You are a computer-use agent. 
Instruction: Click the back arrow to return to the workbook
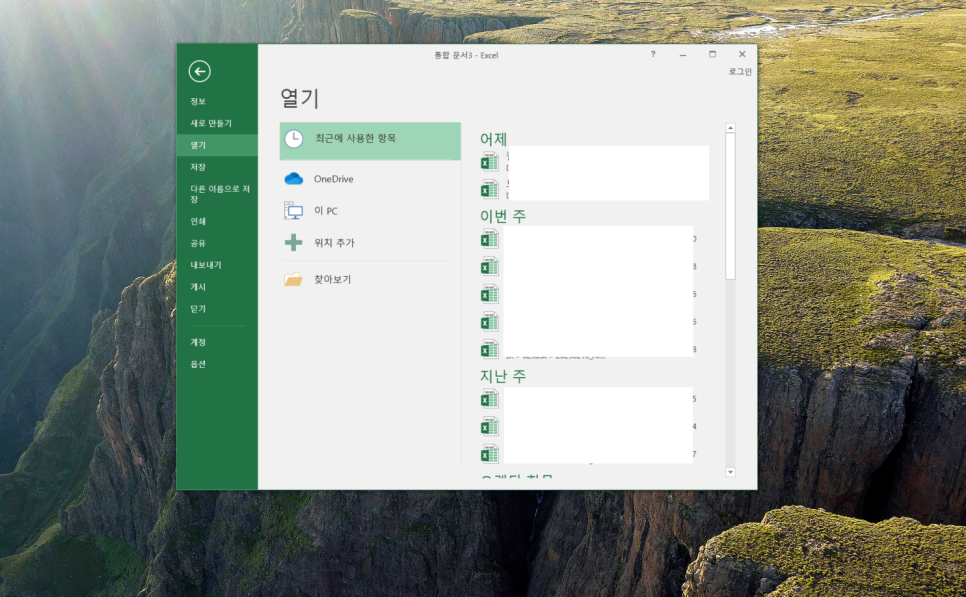coord(200,71)
